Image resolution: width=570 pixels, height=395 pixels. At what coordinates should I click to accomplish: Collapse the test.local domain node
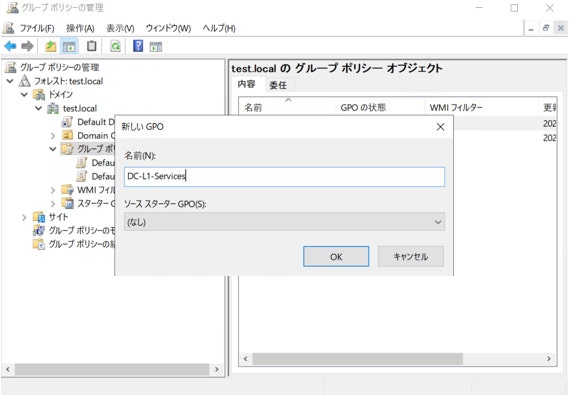[x=39, y=108]
